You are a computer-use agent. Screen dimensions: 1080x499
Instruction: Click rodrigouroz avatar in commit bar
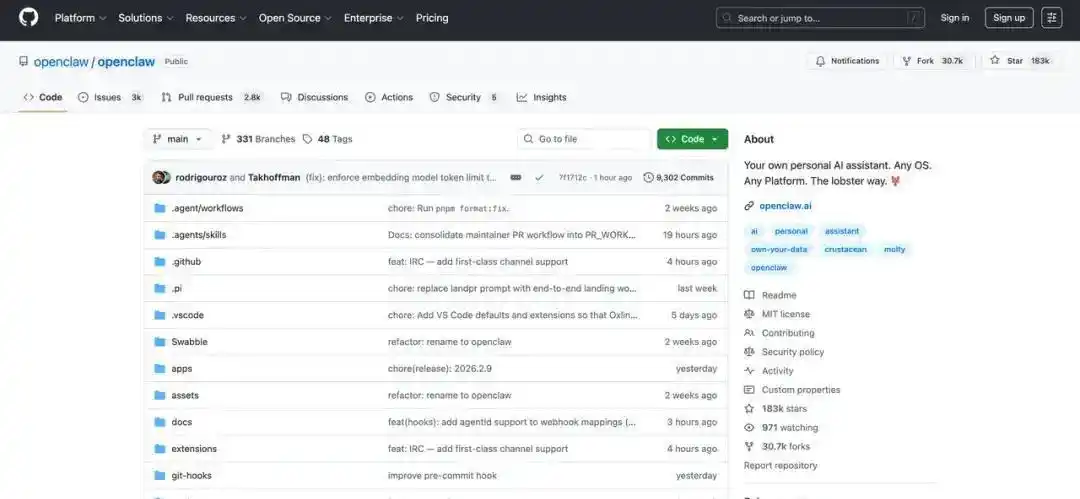[158, 177]
